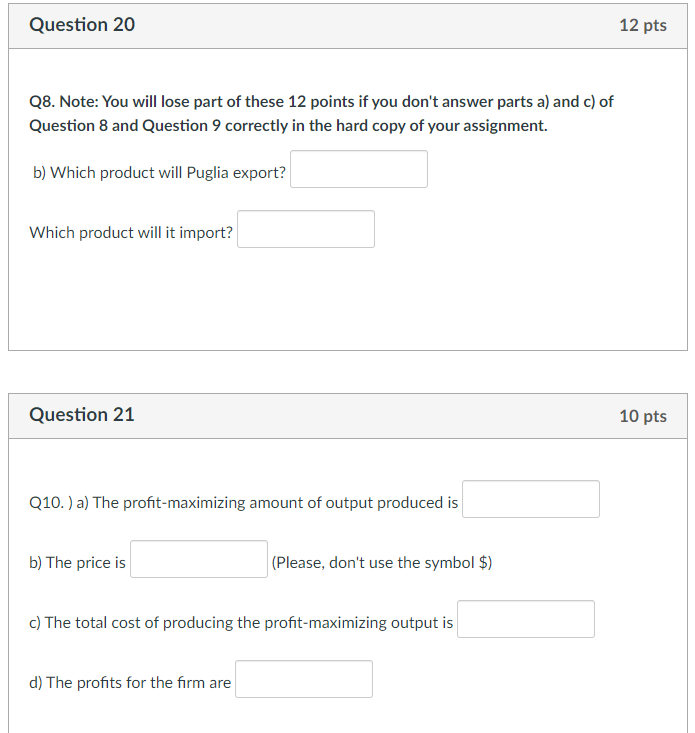The image size is (695, 733).
Task: Click the Question 20 heading
Action: (82, 24)
